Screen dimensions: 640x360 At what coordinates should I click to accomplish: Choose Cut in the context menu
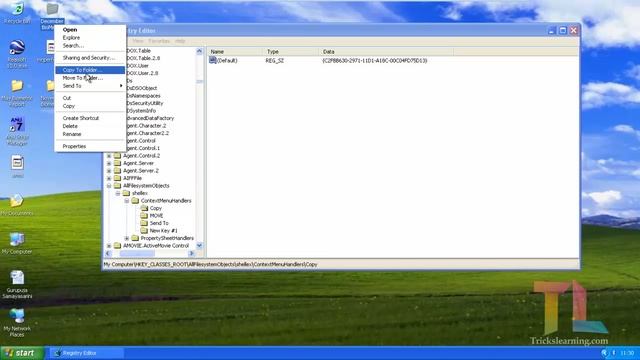pyautogui.click(x=90, y=98)
